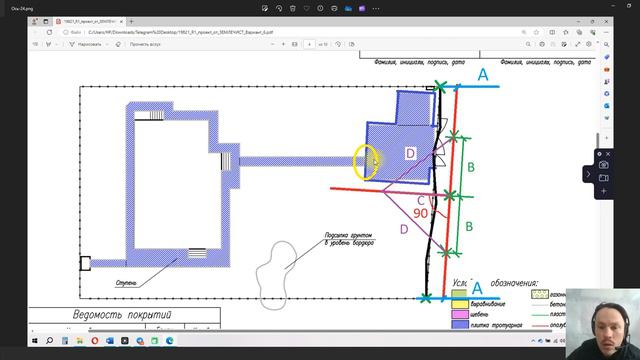Close the screen capture widget
Screen dimensions: 640x360
tap(608, 154)
